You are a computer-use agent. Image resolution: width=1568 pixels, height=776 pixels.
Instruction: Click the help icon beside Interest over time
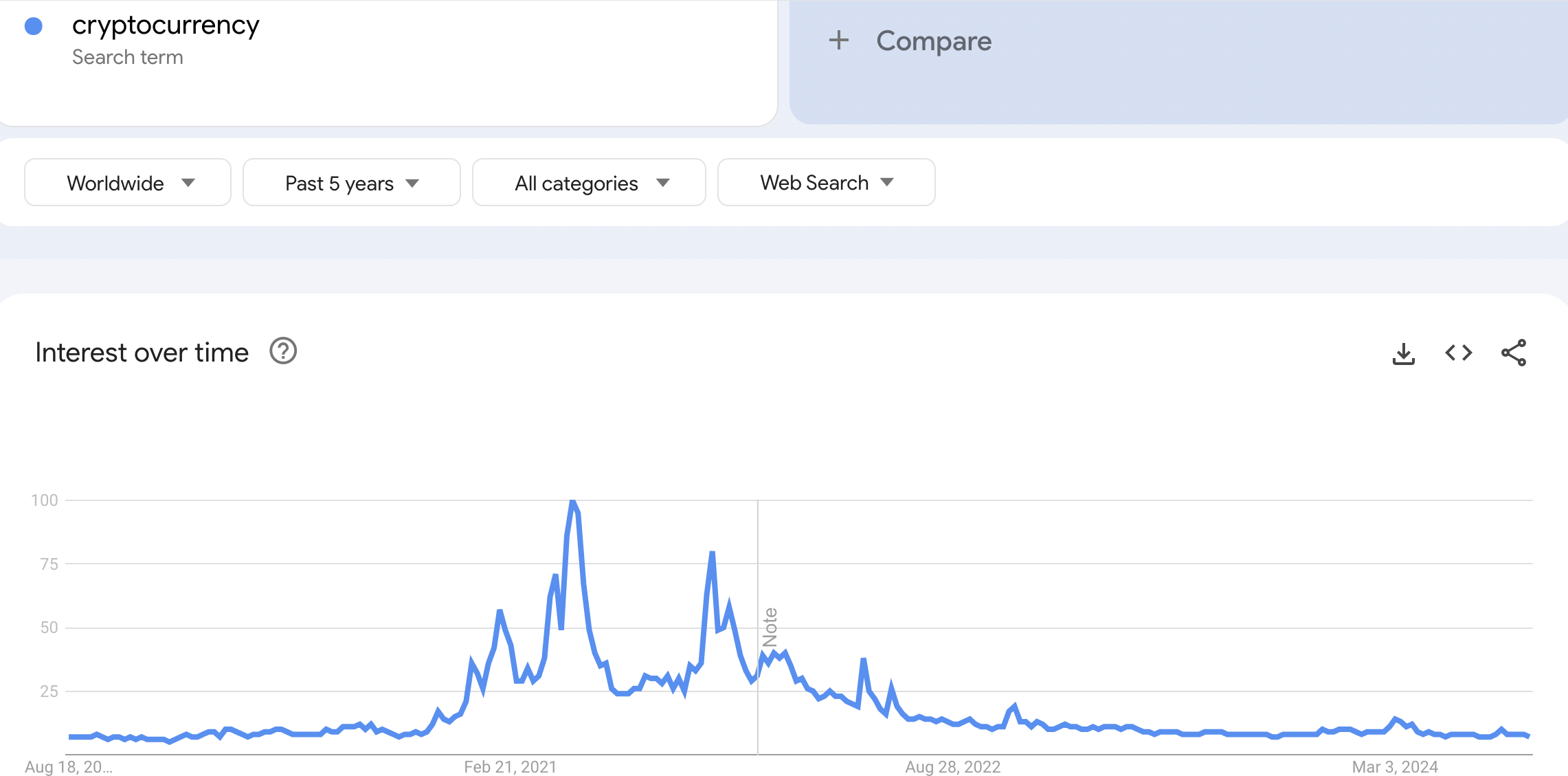point(282,352)
